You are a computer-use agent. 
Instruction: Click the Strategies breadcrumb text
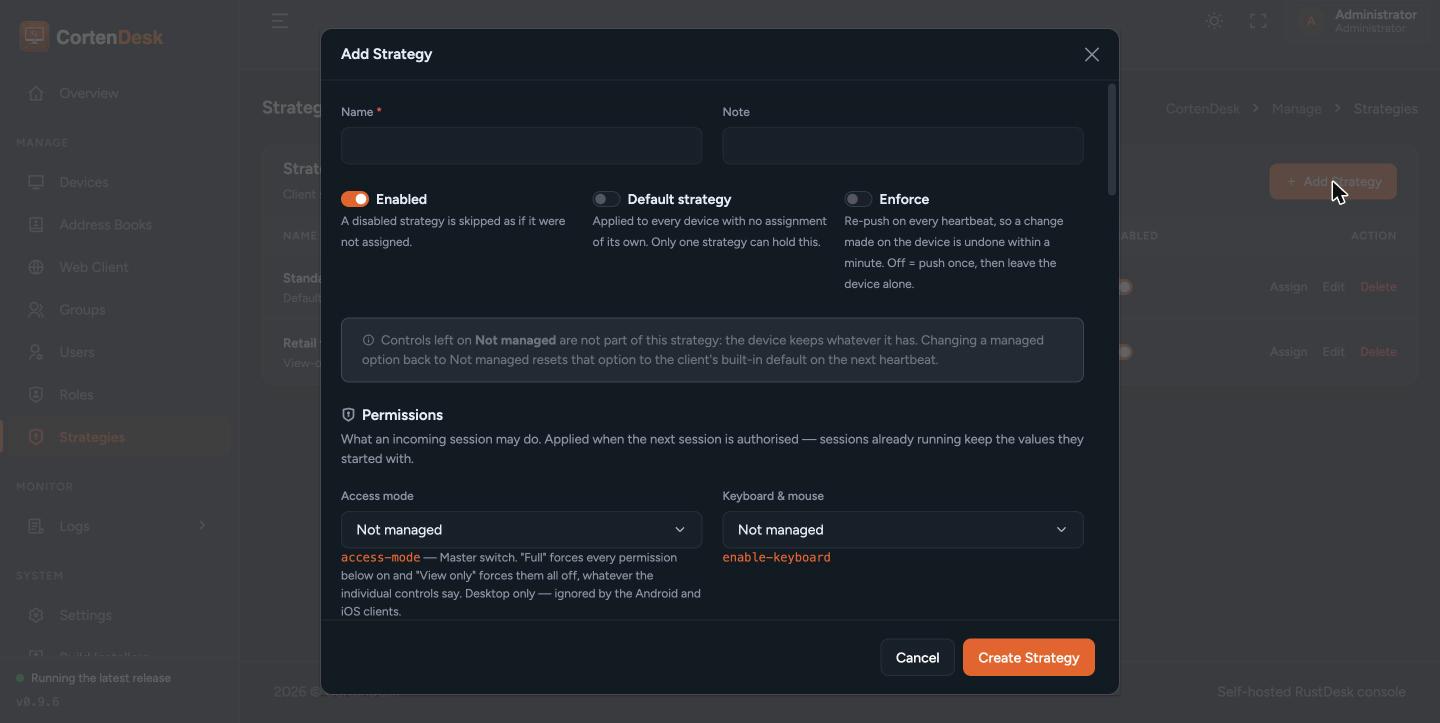point(1385,108)
